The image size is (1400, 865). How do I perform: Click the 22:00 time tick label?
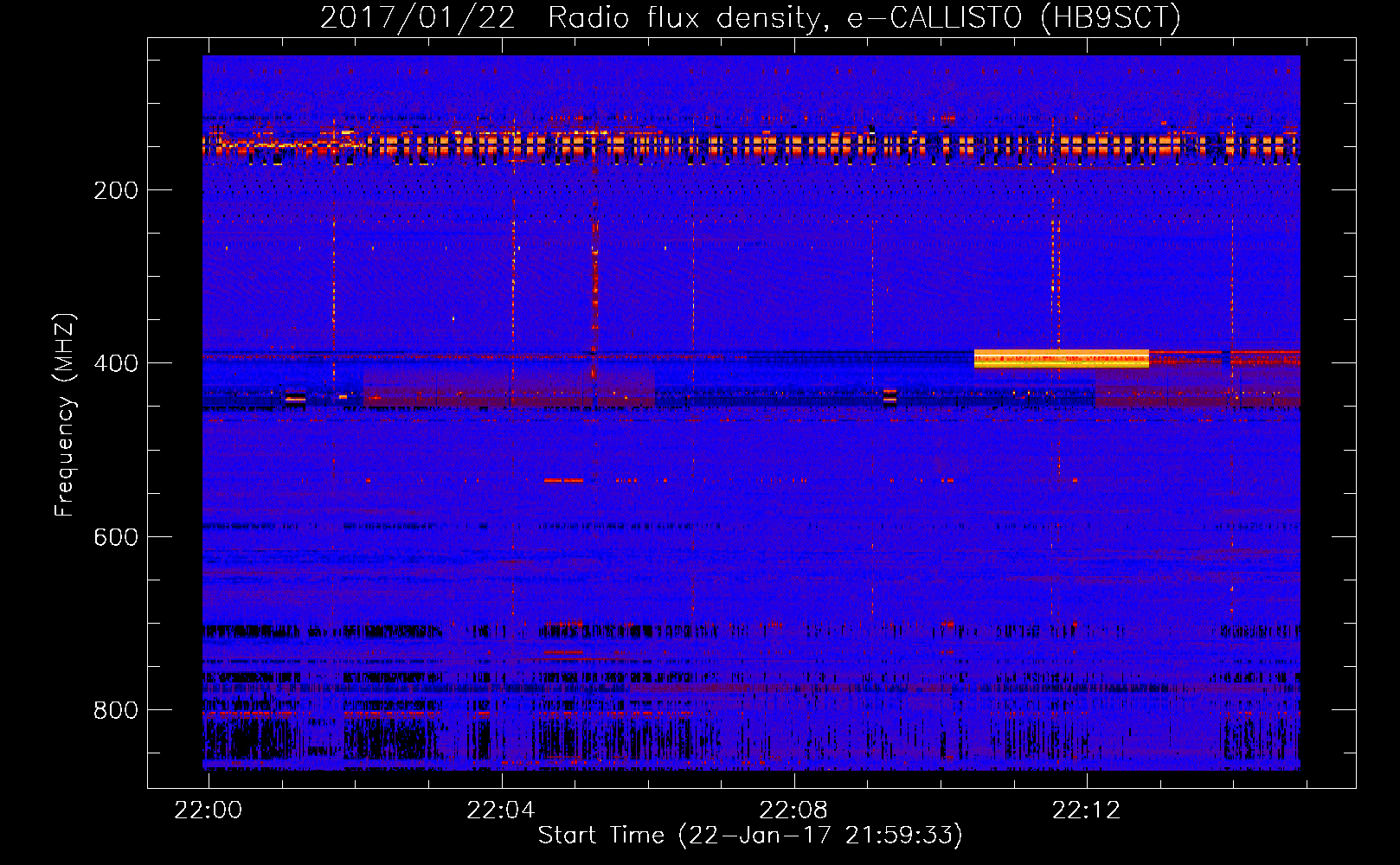pos(209,811)
